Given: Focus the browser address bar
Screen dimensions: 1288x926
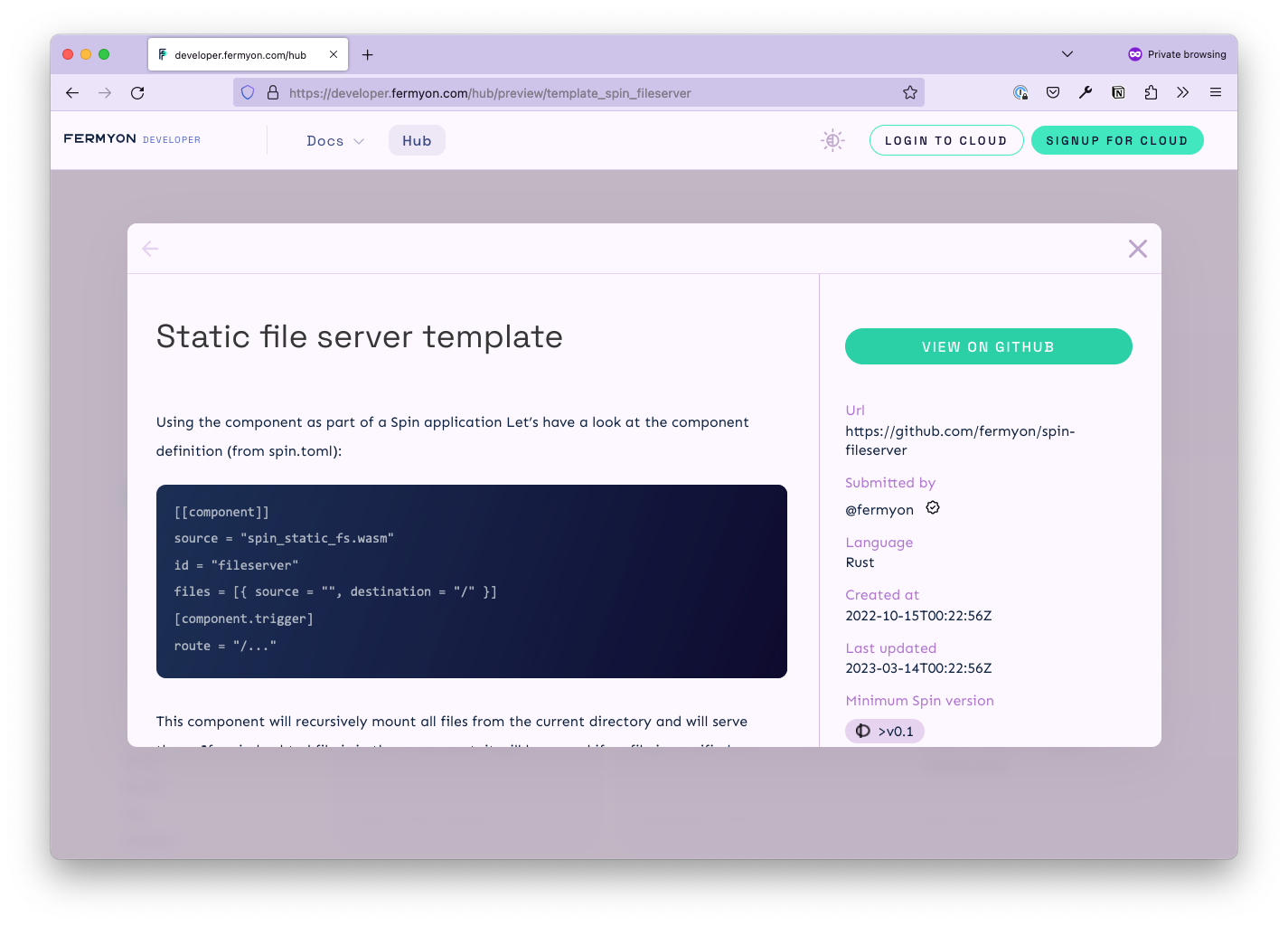Looking at the screenshot, I should 578,92.
